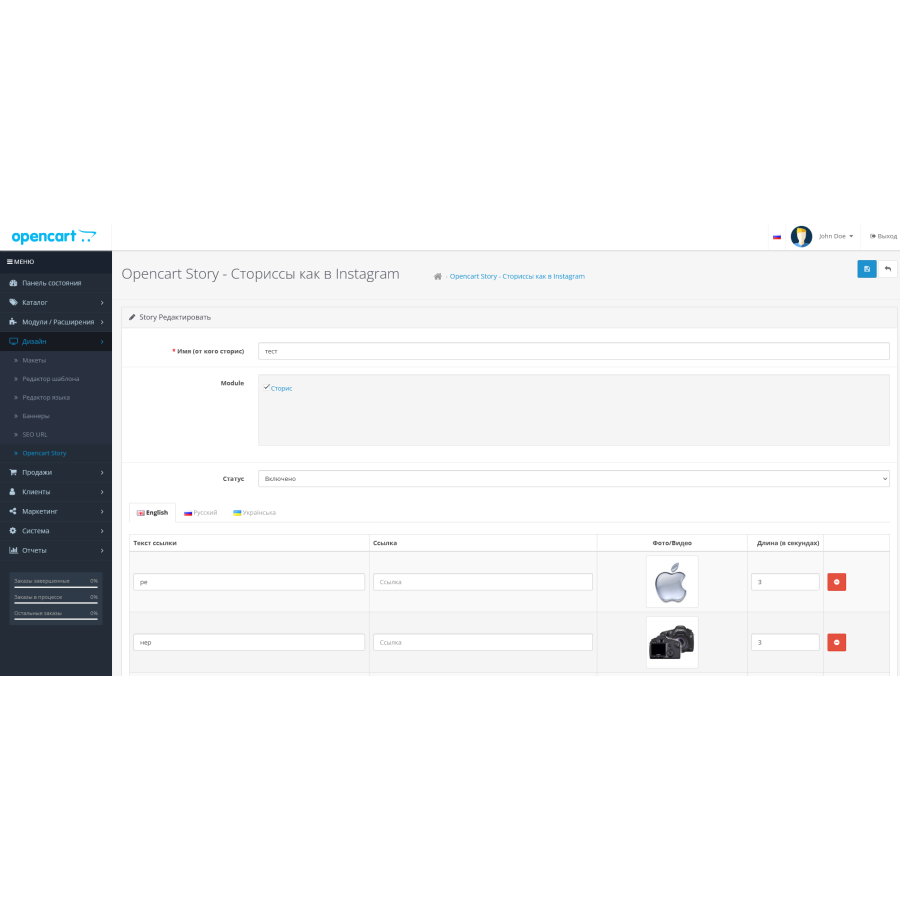The height and width of the screenshot is (900, 900).
Task: Click the Имя (от кого сторис) field
Action: [573, 351]
